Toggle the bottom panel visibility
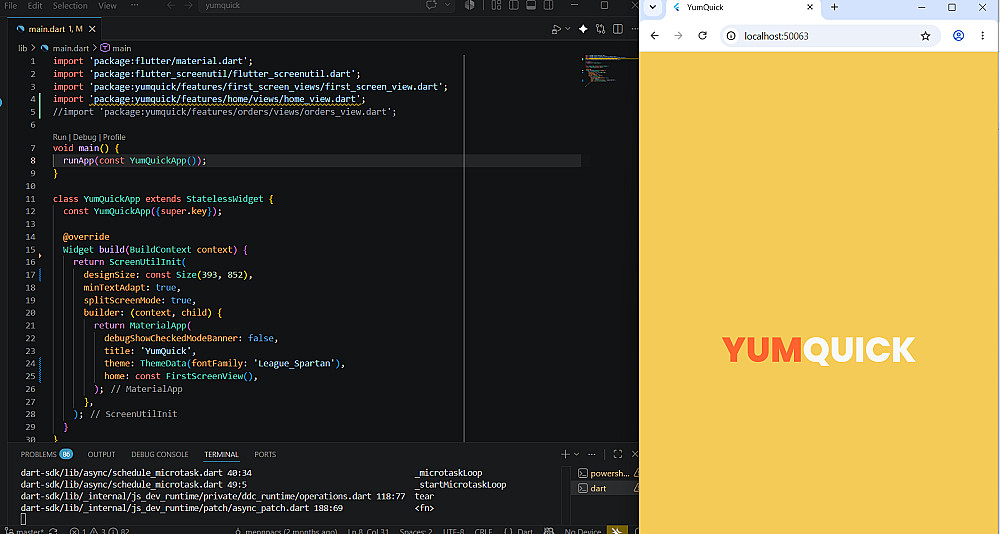This screenshot has width=1000, height=534. coord(531,5)
